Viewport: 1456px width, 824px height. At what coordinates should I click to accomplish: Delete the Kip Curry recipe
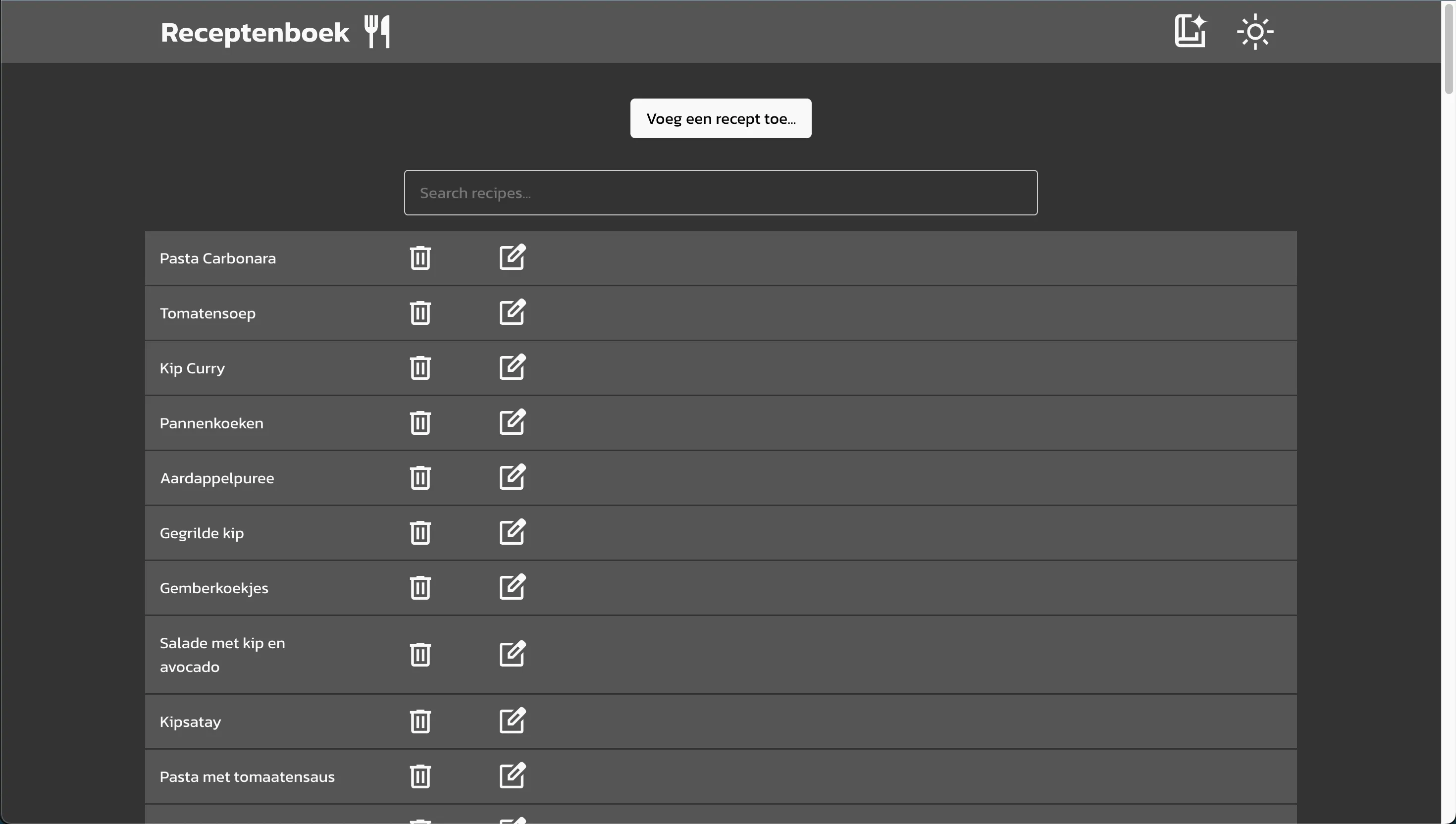(x=420, y=367)
